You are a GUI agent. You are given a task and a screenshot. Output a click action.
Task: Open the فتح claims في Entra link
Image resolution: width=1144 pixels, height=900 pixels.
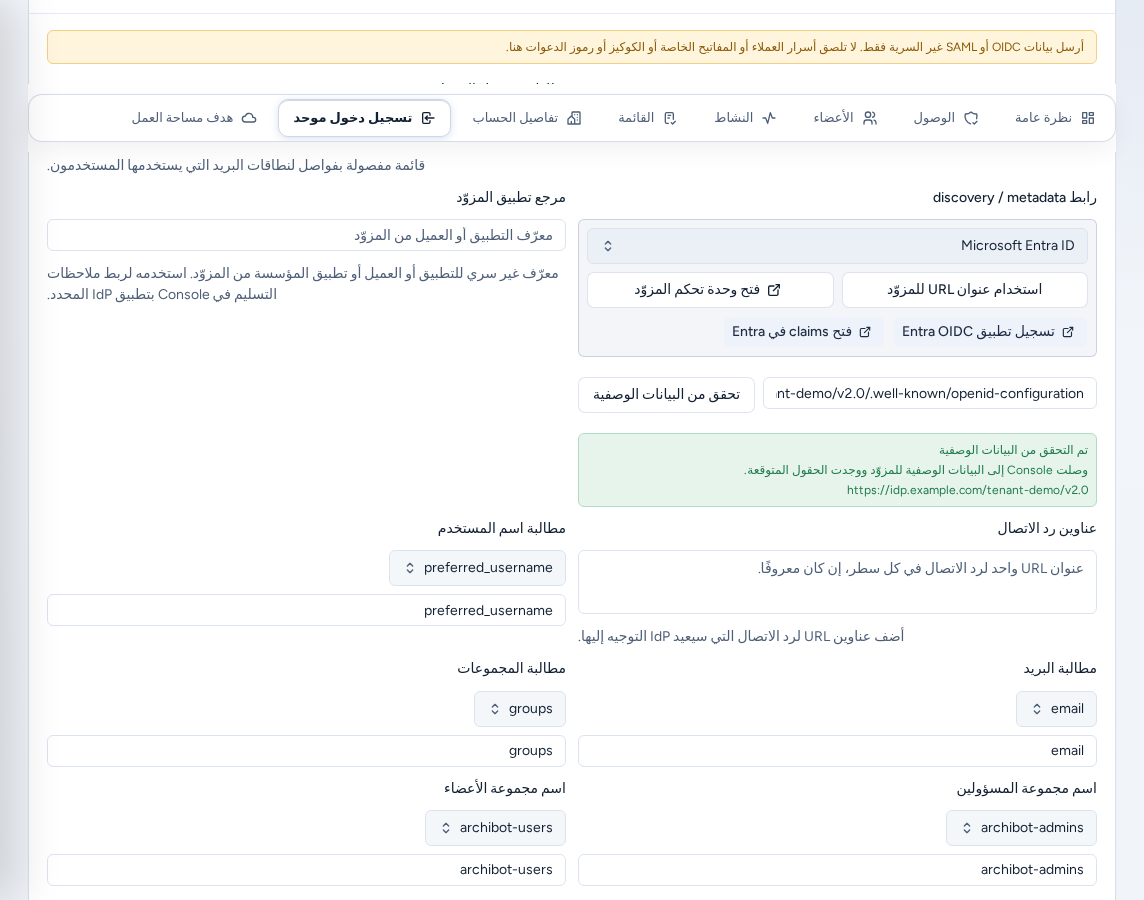[801, 332]
